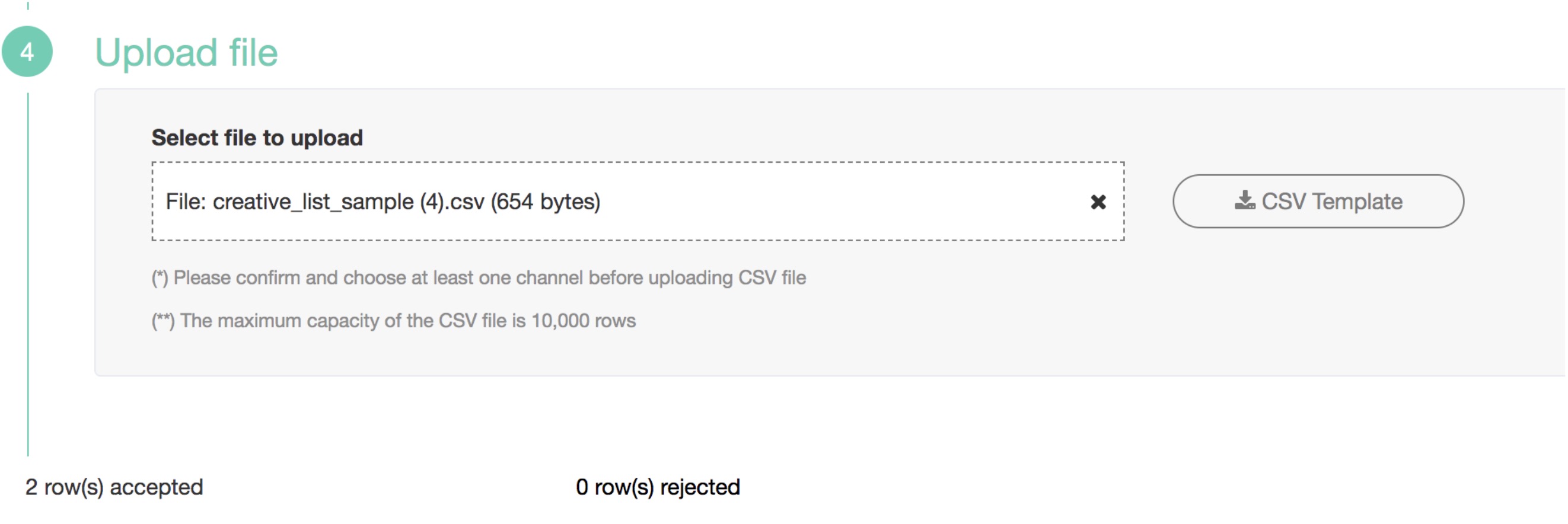The height and width of the screenshot is (524, 1568).
Task: Click the "Select file to upload" label
Action: point(257,138)
